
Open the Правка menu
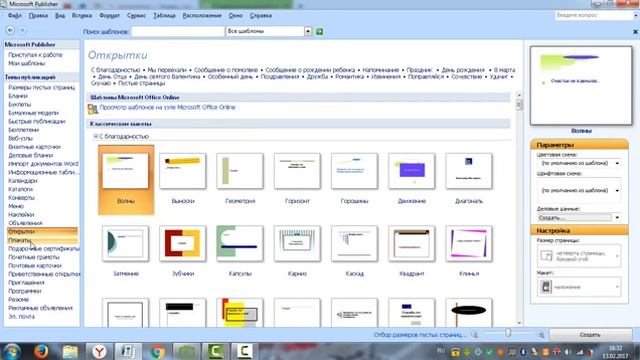tap(38, 16)
